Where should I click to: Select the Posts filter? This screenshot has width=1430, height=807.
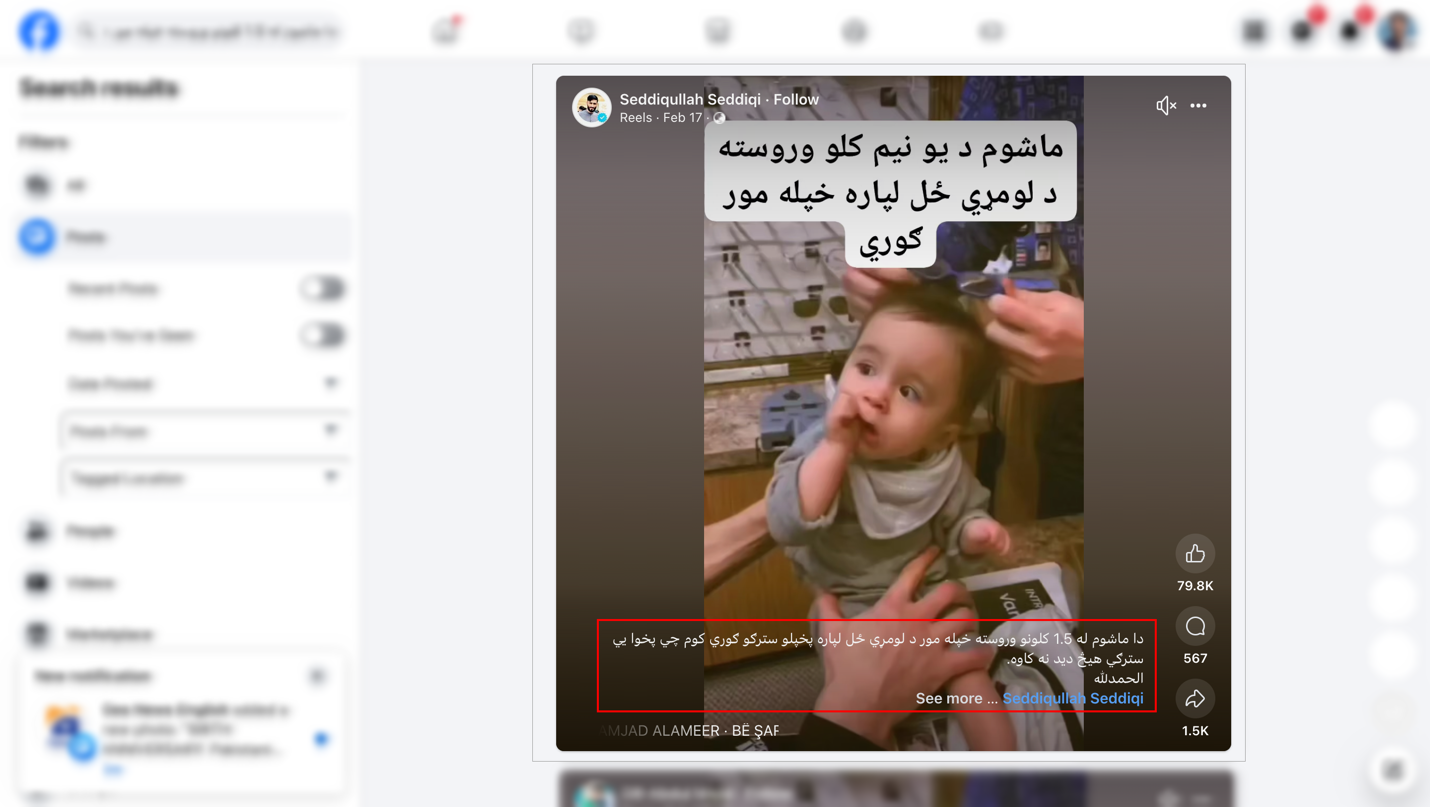click(x=184, y=237)
